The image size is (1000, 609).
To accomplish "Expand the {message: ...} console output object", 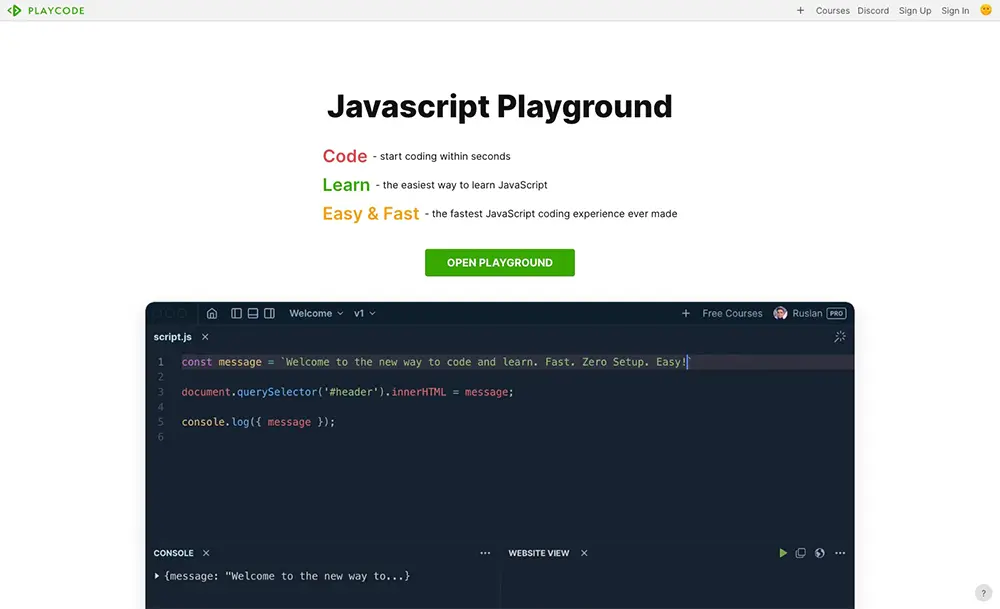I will point(157,576).
